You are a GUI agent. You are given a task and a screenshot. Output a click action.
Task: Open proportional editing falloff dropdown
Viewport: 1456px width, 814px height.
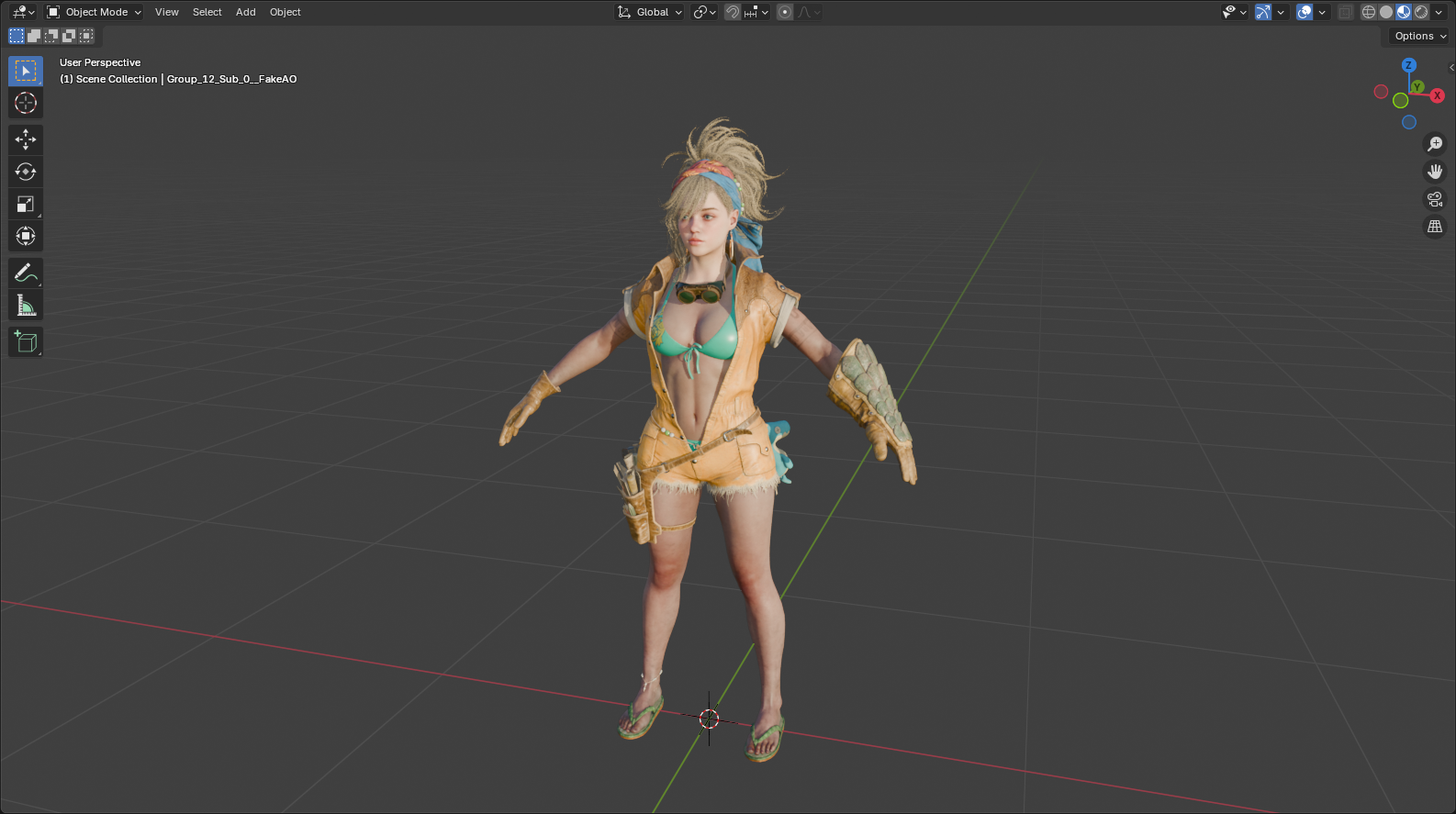pos(809,12)
